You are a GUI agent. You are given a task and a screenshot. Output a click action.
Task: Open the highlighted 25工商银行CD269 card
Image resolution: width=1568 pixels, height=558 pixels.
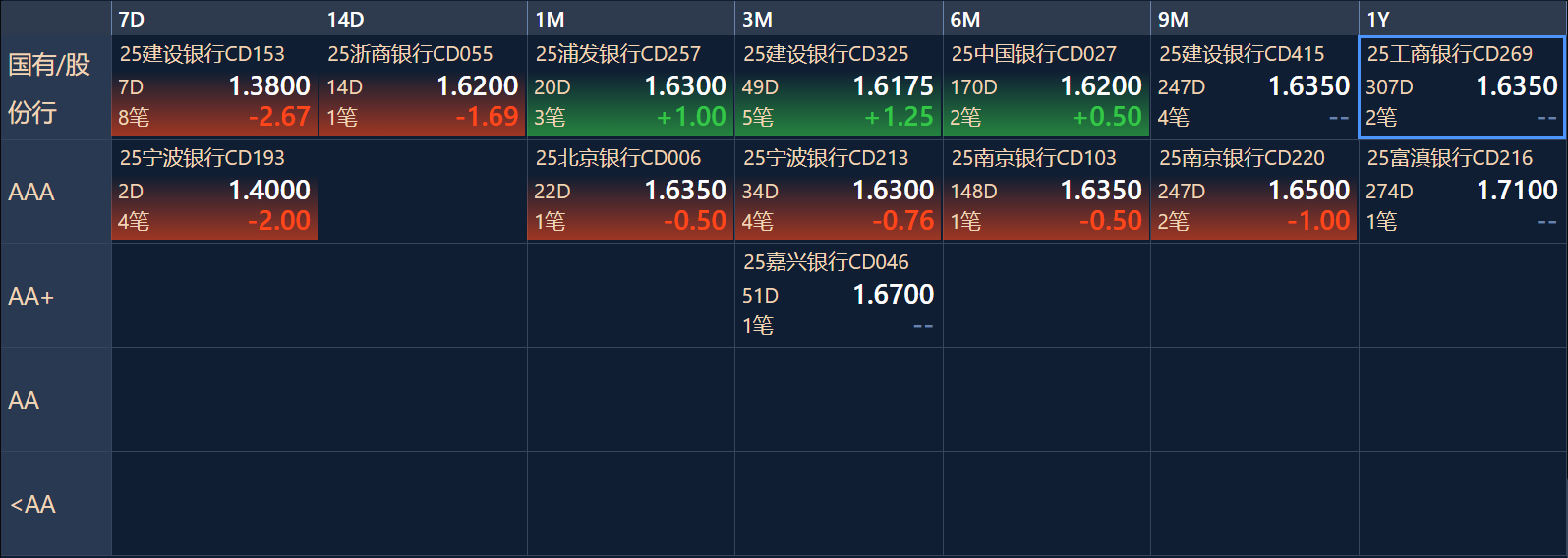[x=1463, y=87]
